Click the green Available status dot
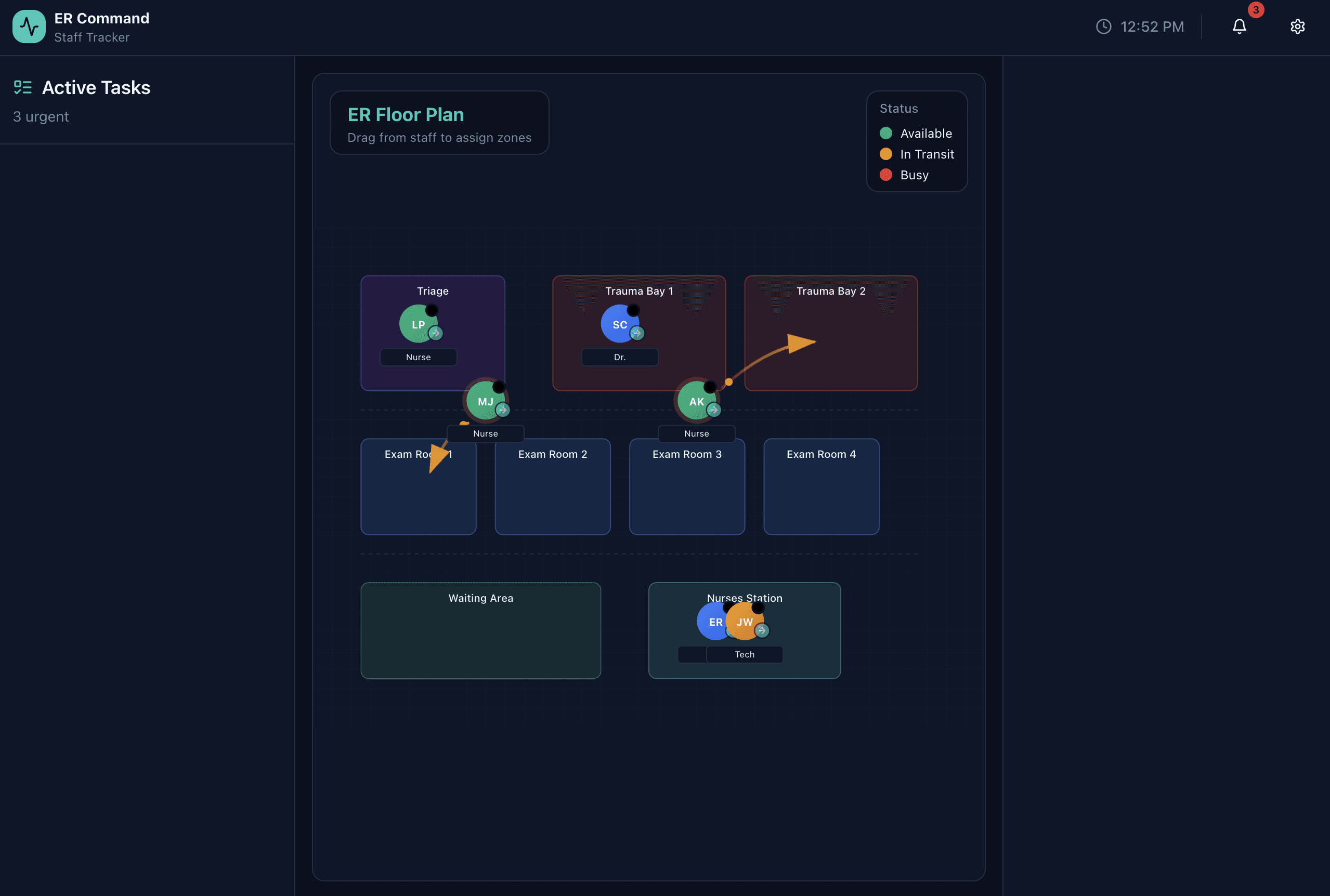 click(x=885, y=133)
